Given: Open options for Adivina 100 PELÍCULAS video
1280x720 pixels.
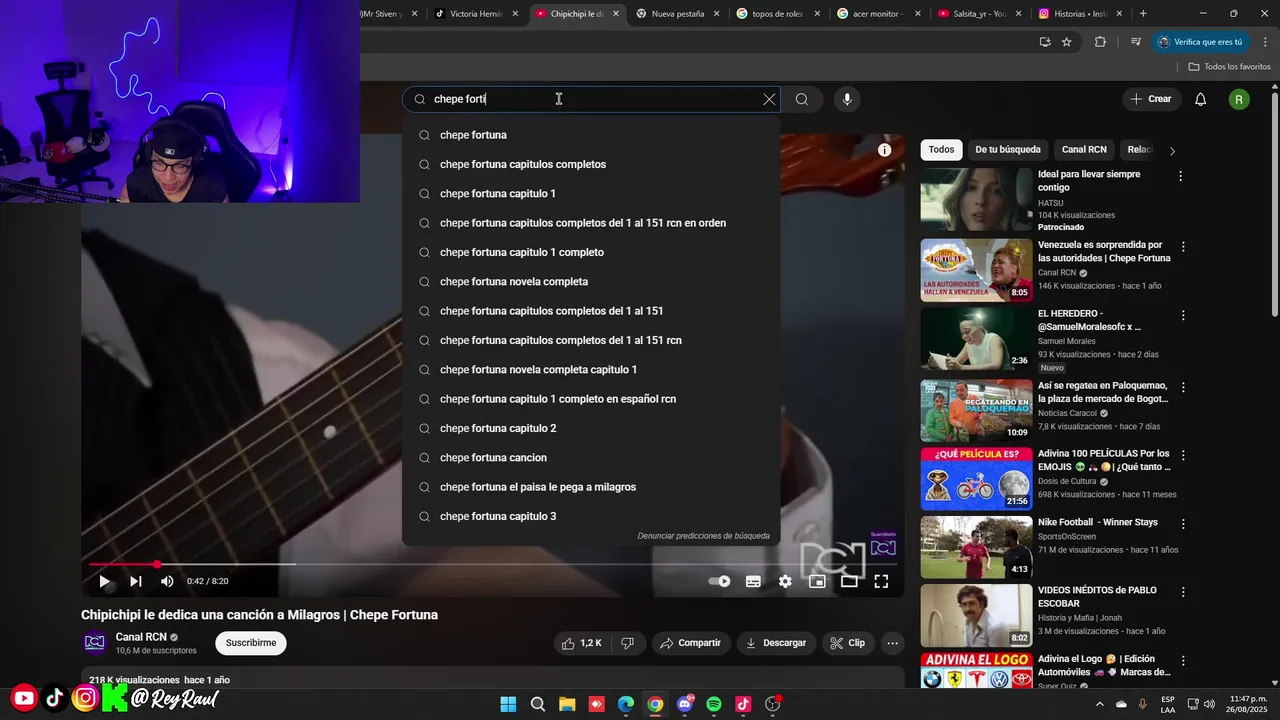Looking at the screenshot, I should [x=1183, y=455].
